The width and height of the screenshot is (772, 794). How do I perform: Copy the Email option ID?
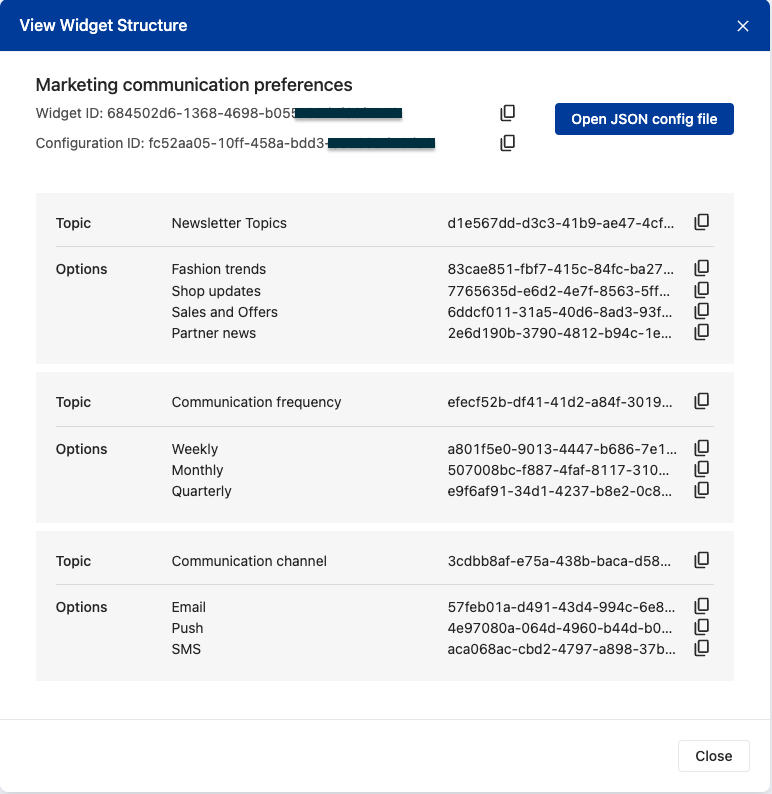[702, 606]
